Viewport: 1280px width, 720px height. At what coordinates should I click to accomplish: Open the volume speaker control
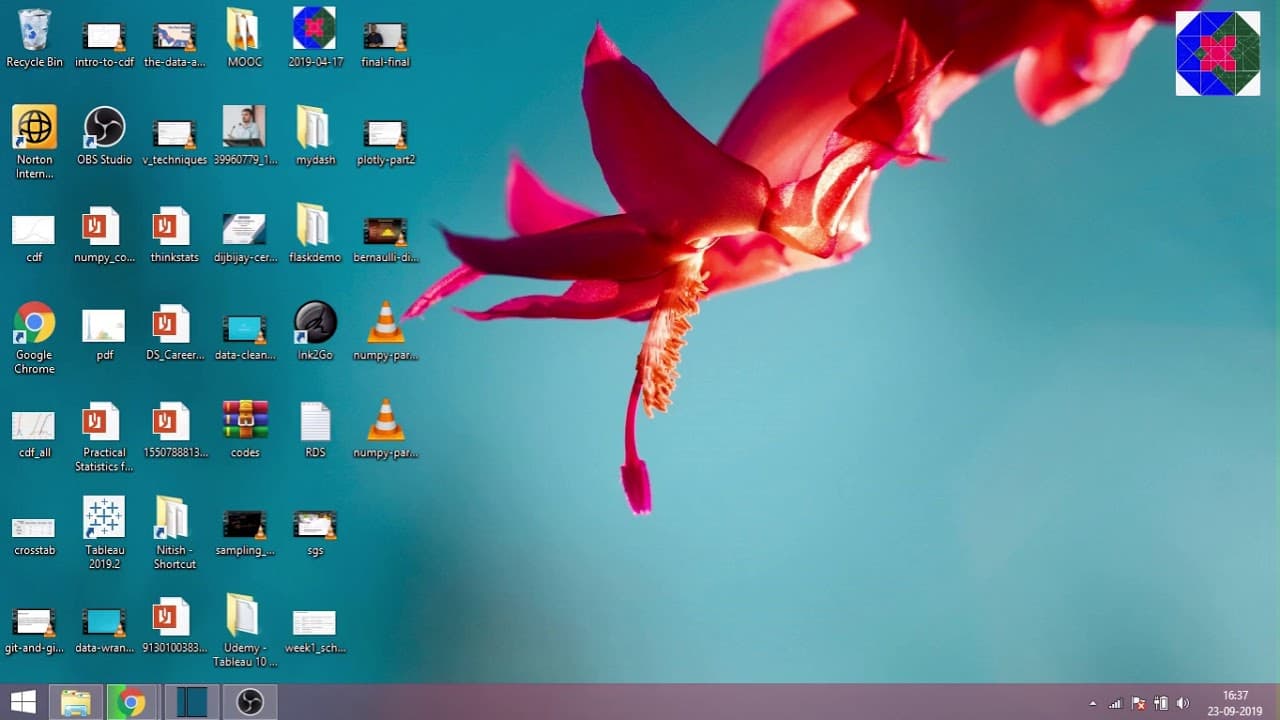click(1183, 703)
